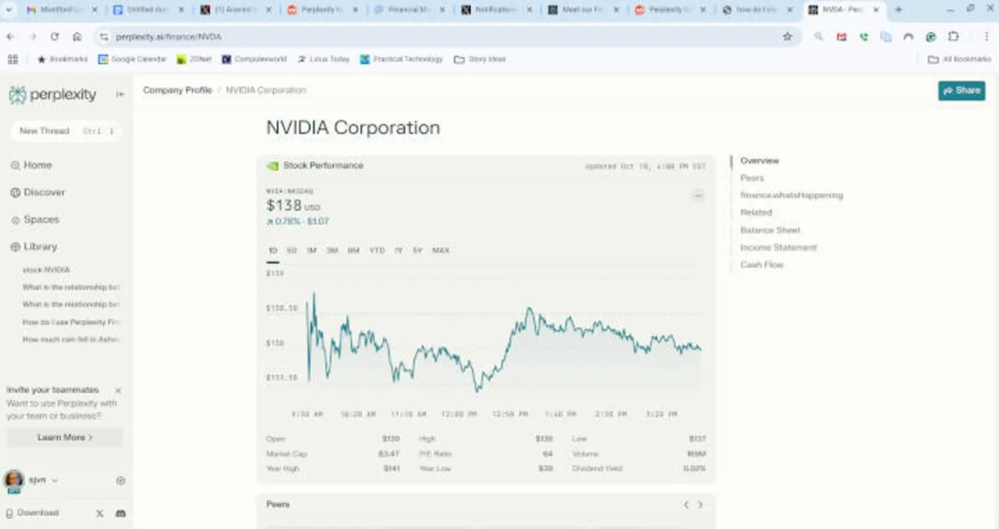Viewport: 999px width, 529px height.
Task: Click the Learn More button
Action: [65, 437]
